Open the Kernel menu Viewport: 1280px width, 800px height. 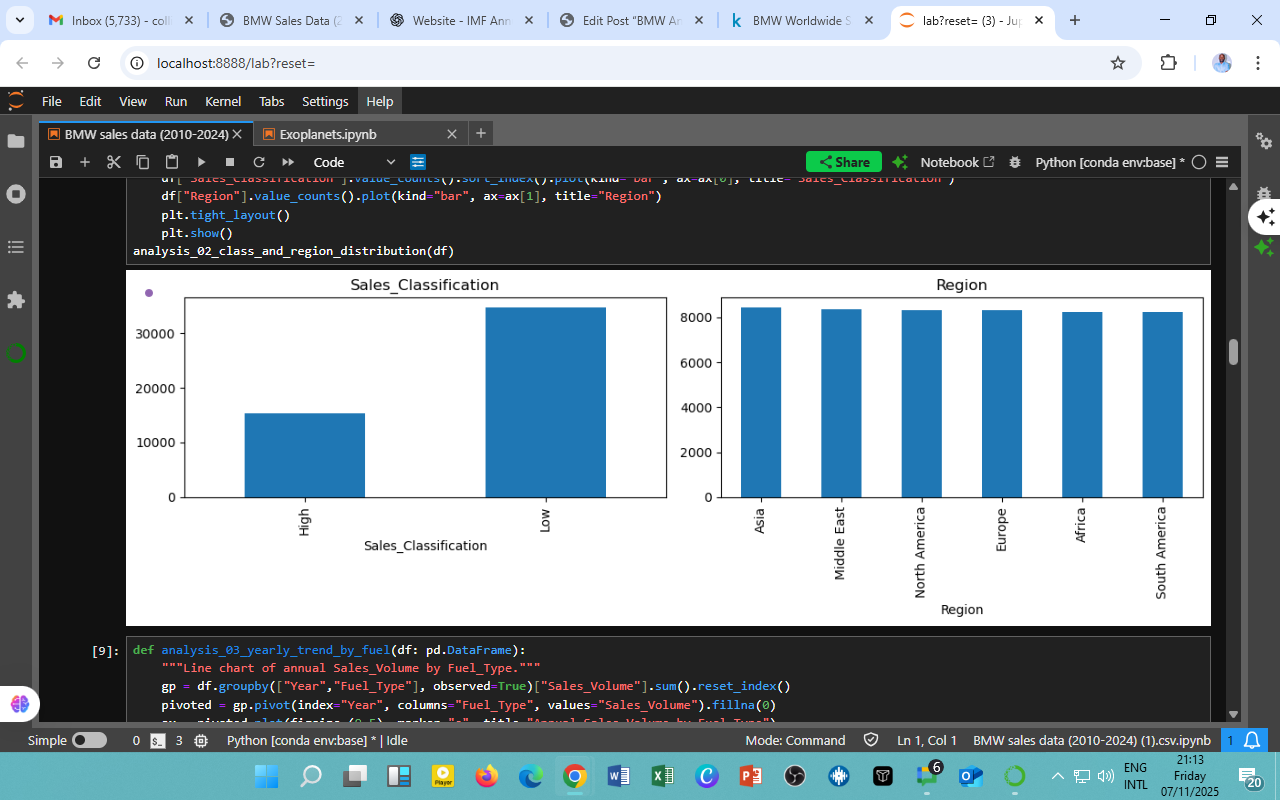[222, 101]
